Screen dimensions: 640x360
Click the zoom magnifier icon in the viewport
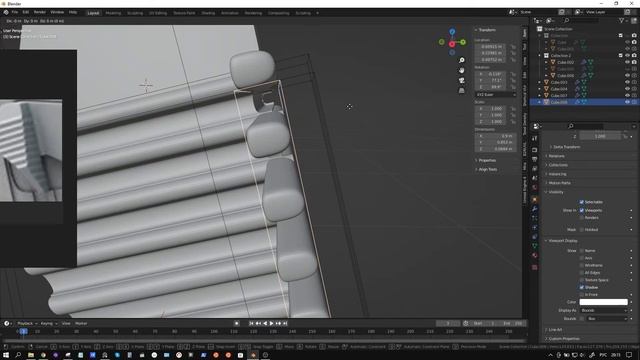462,60
